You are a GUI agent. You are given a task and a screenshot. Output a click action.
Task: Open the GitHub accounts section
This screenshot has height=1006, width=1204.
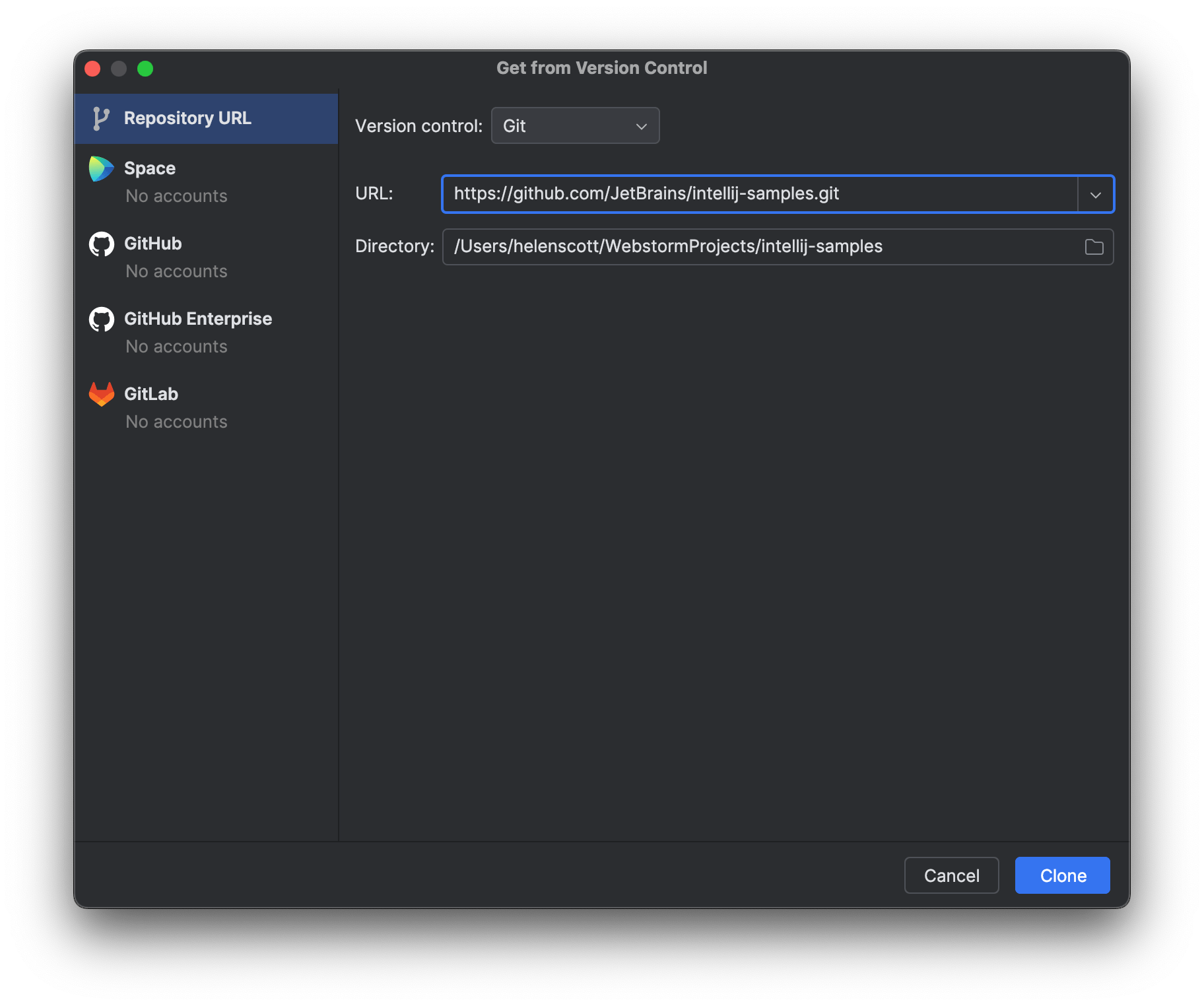tap(152, 244)
